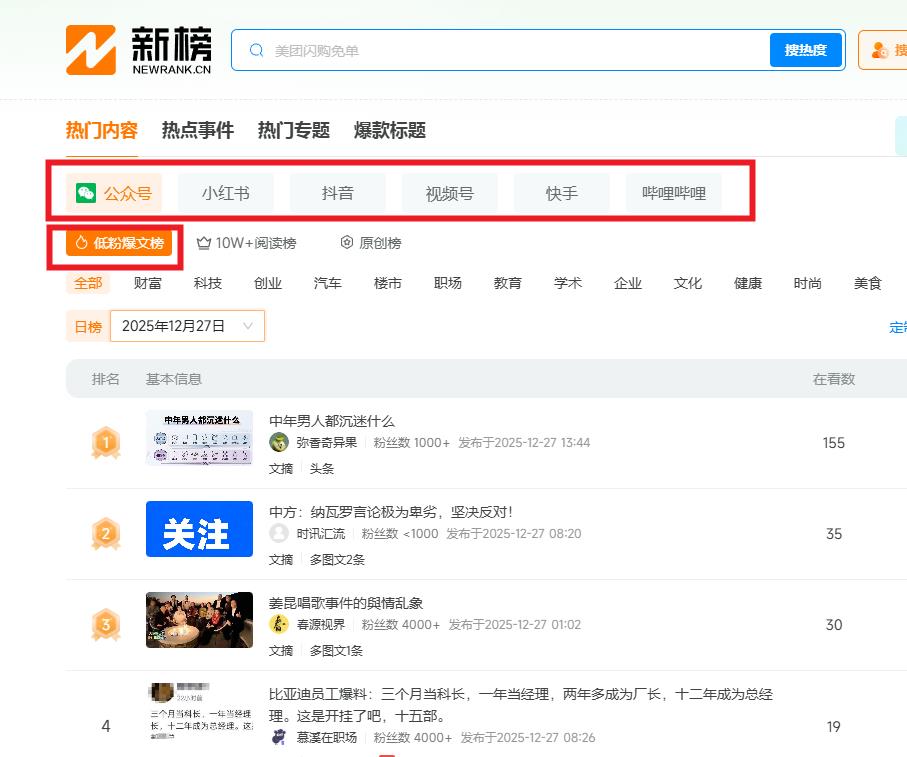Filter by 健康 category

[x=748, y=283]
